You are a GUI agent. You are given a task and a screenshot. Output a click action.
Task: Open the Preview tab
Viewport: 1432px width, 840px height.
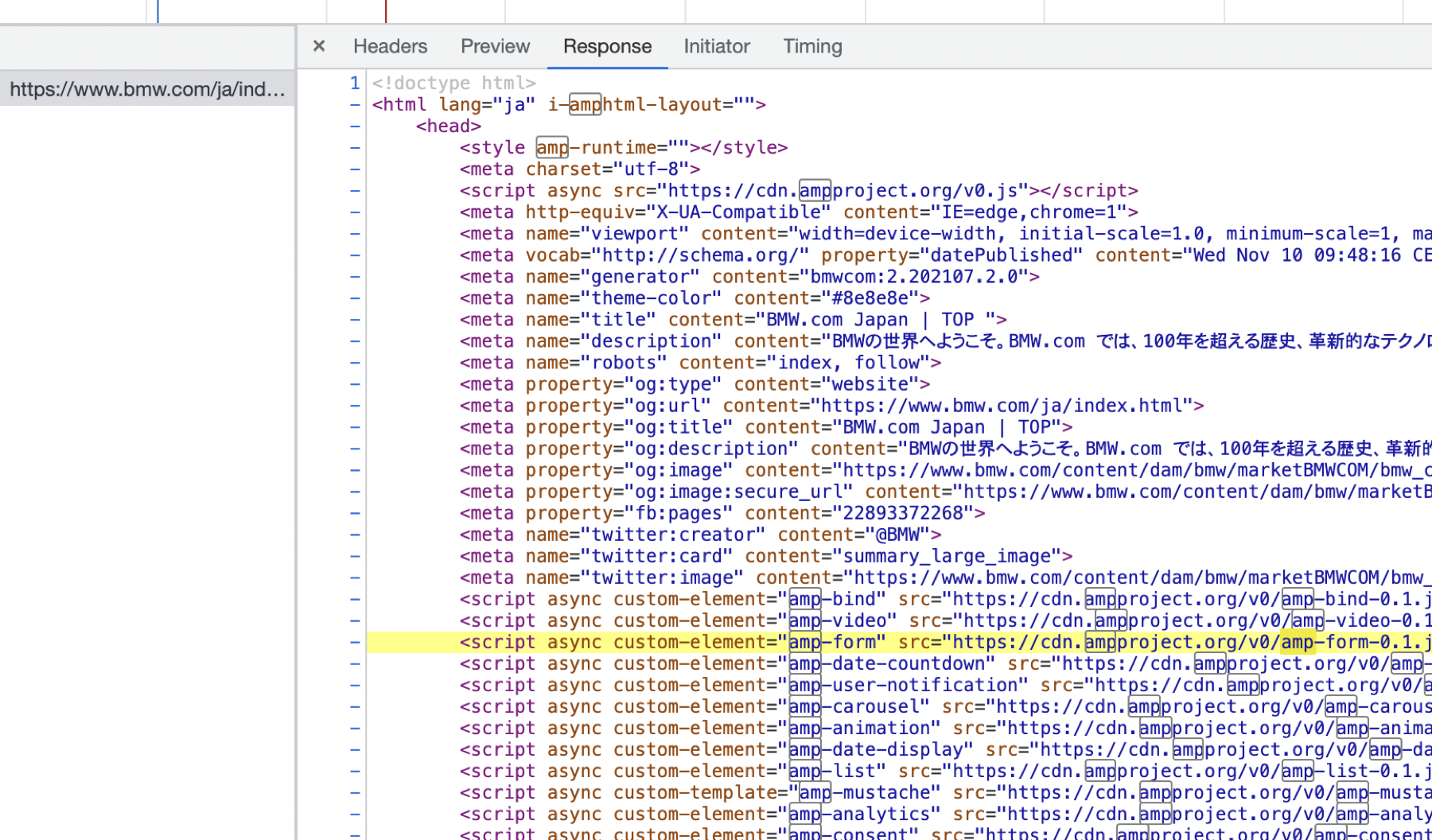tap(495, 46)
